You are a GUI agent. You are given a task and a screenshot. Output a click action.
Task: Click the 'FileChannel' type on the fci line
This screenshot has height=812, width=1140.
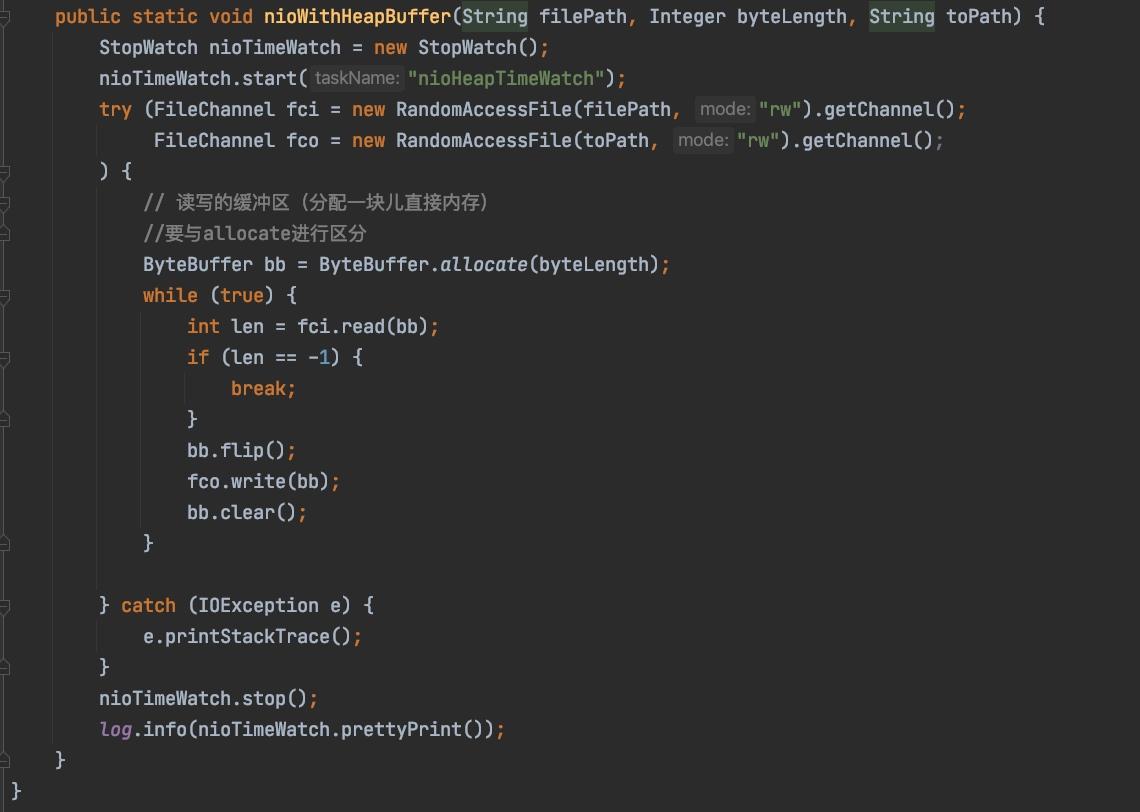[x=214, y=110]
